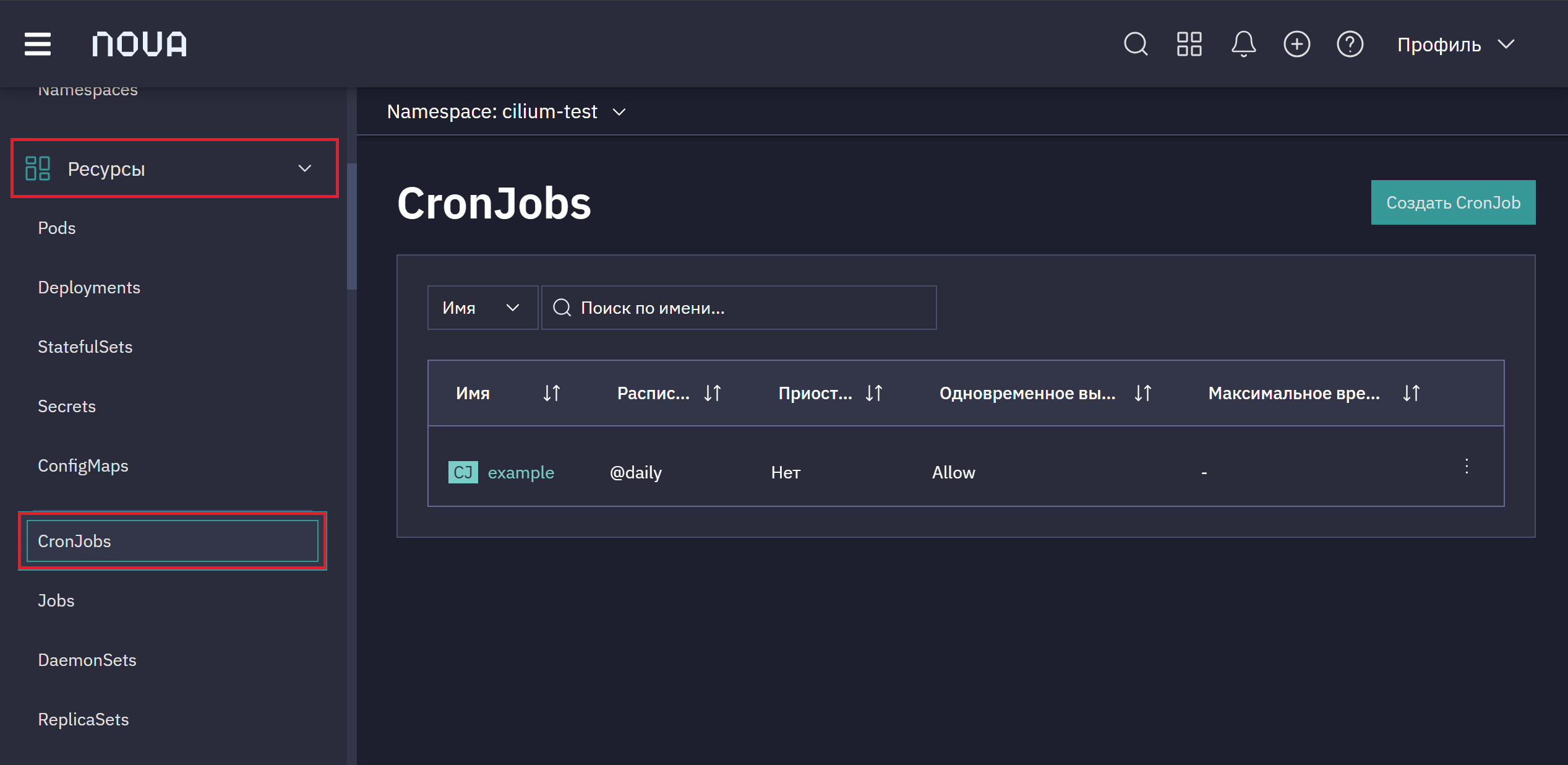Click the search icon in name field
This screenshot has width=1568, height=765.
click(562, 308)
